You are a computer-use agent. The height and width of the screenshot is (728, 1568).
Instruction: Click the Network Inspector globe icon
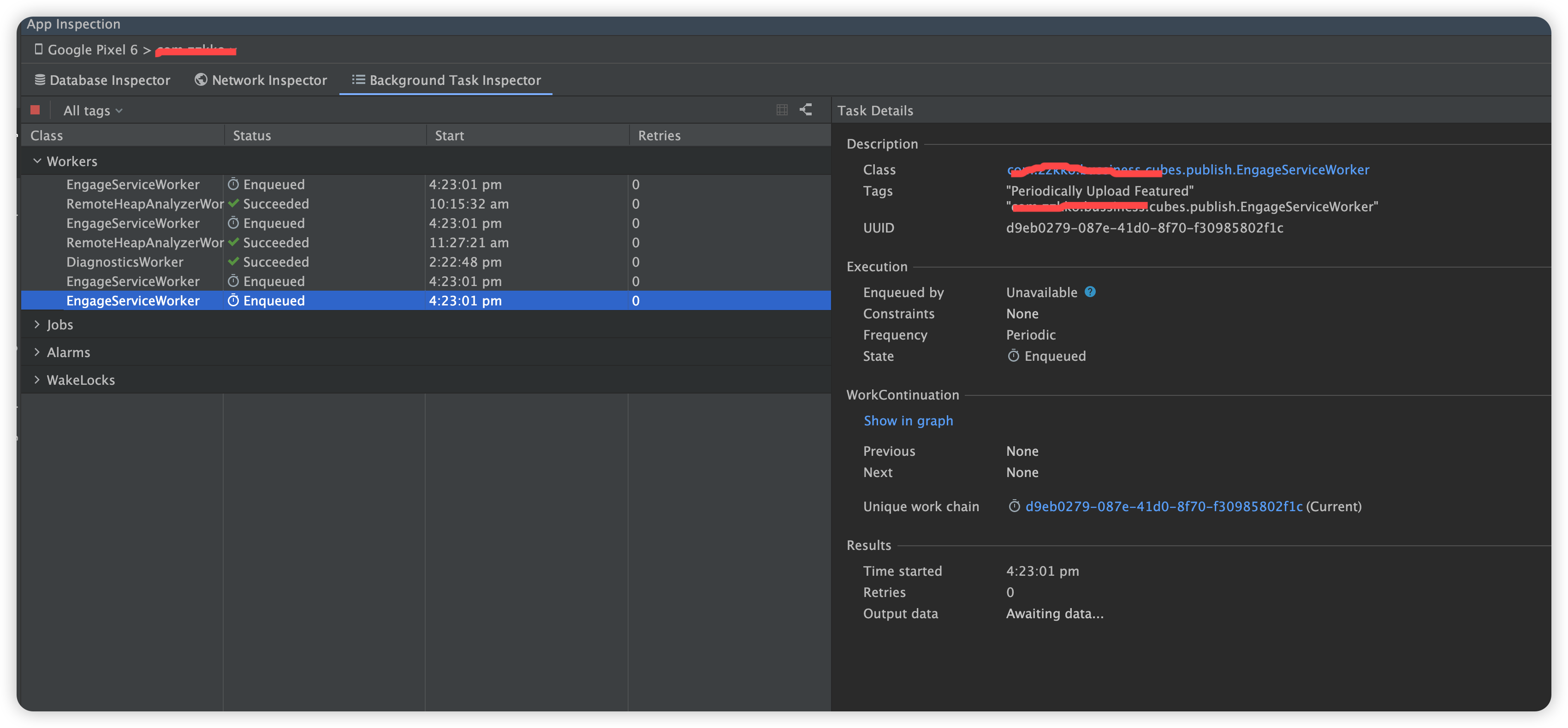[x=201, y=80]
